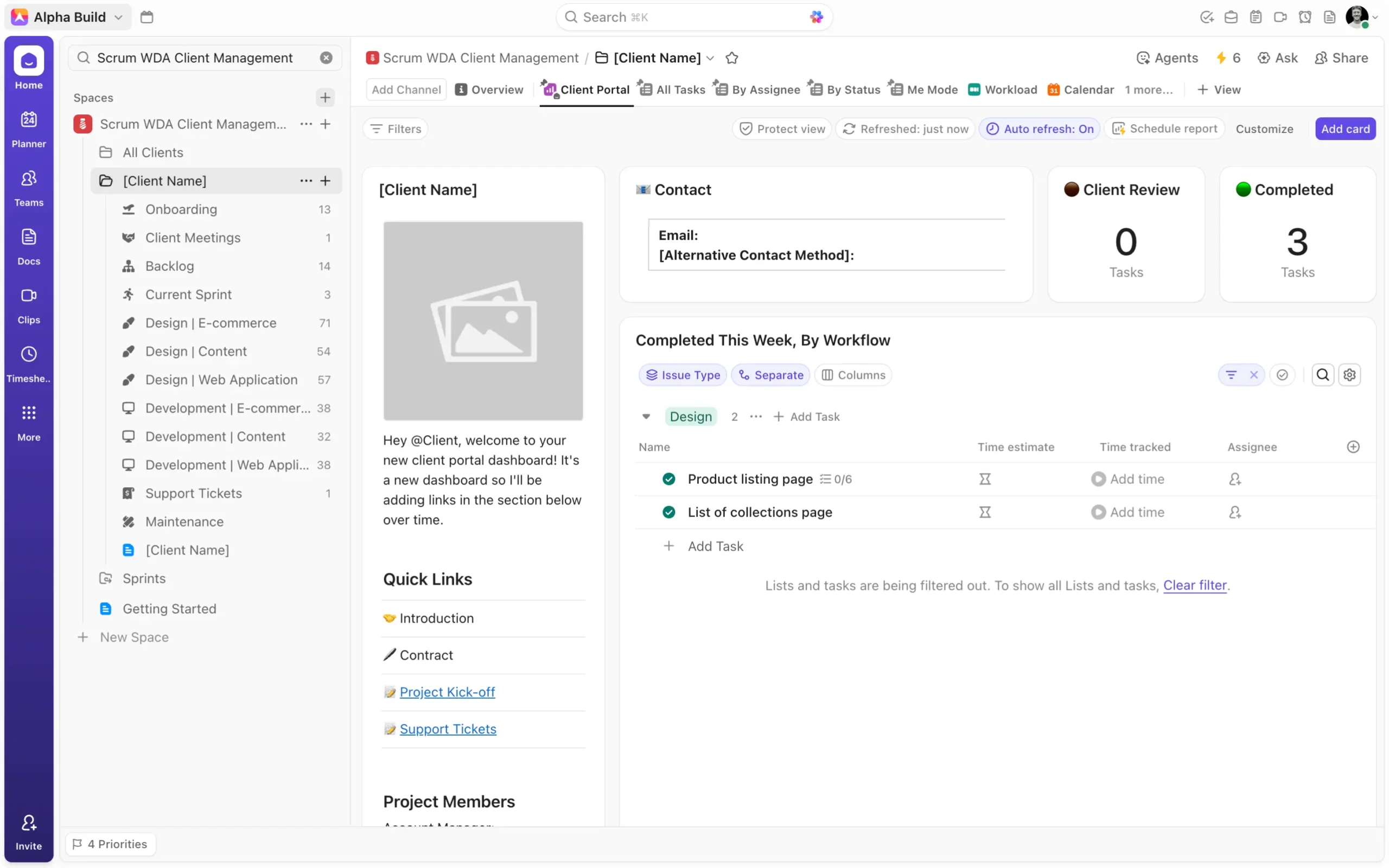
Task: Toggle List of collections page completion check
Action: coord(668,512)
